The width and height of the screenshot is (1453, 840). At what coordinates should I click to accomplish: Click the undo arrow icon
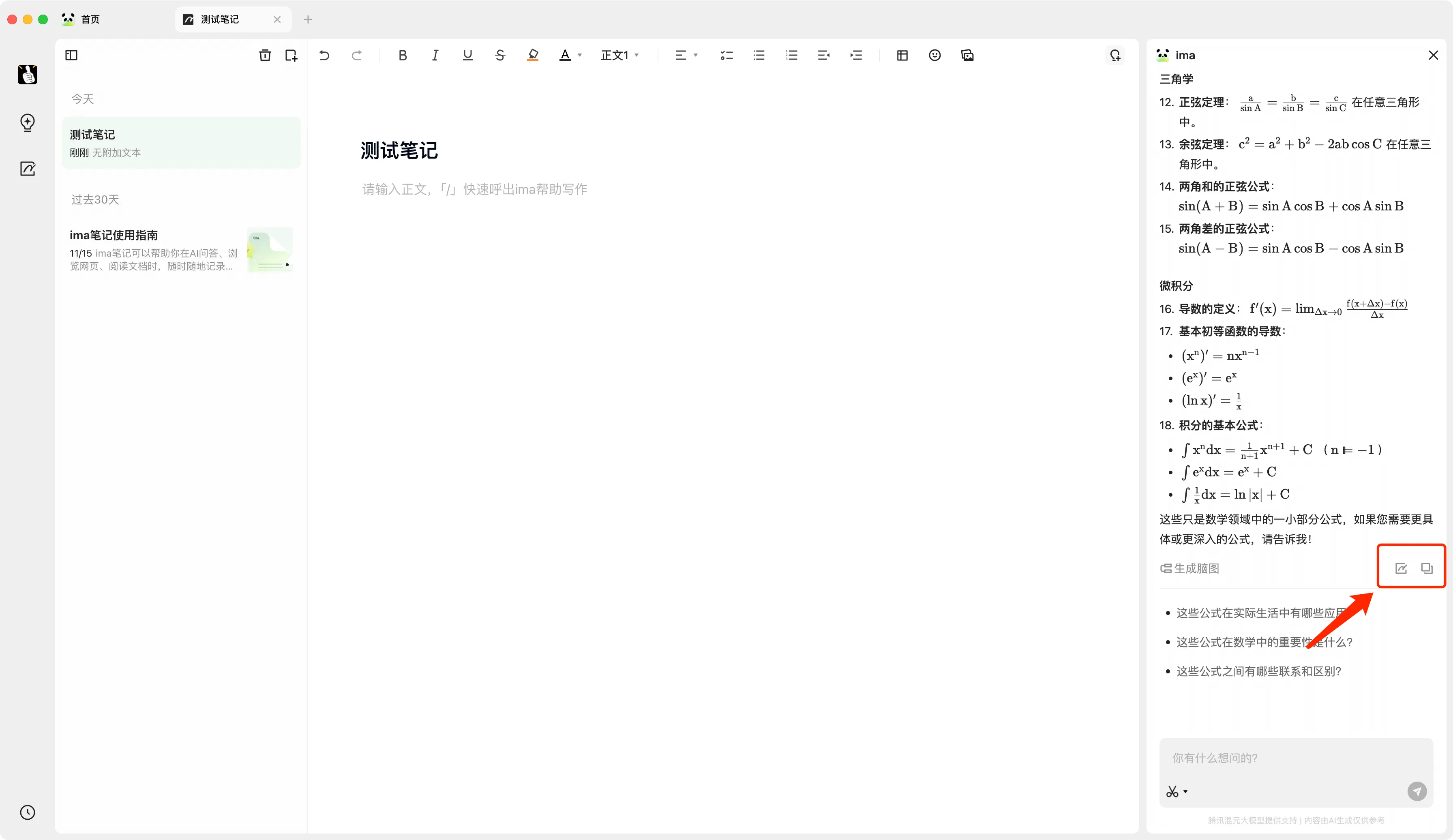(324, 56)
